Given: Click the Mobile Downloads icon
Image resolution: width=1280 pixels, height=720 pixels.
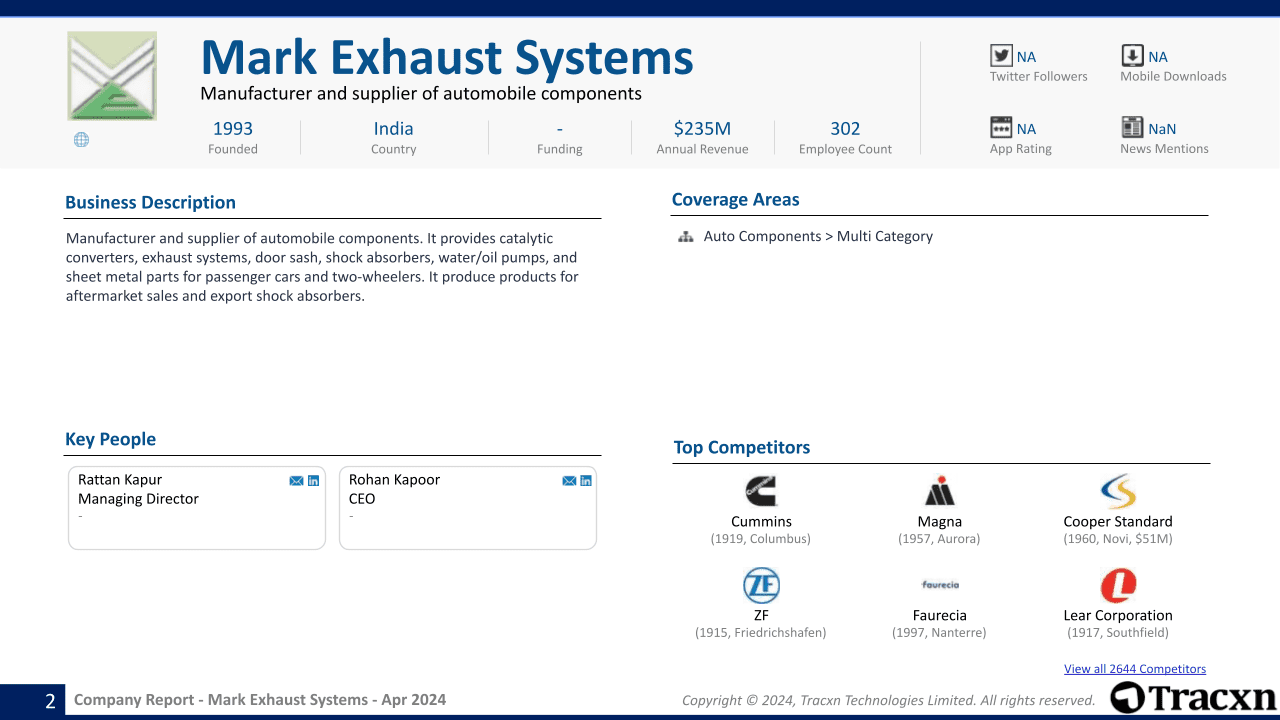Looking at the screenshot, I should pyautogui.click(x=1132, y=56).
